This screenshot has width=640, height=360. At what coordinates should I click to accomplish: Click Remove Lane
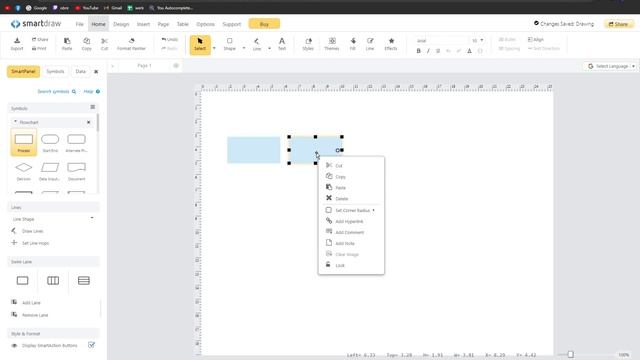pyautogui.click(x=30, y=315)
